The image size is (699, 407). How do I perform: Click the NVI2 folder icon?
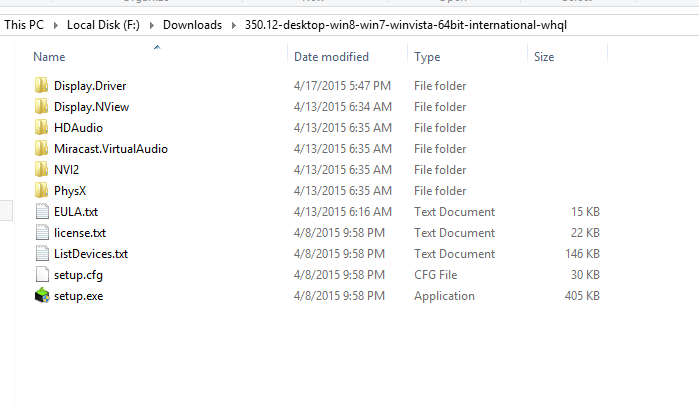[x=41, y=169]
